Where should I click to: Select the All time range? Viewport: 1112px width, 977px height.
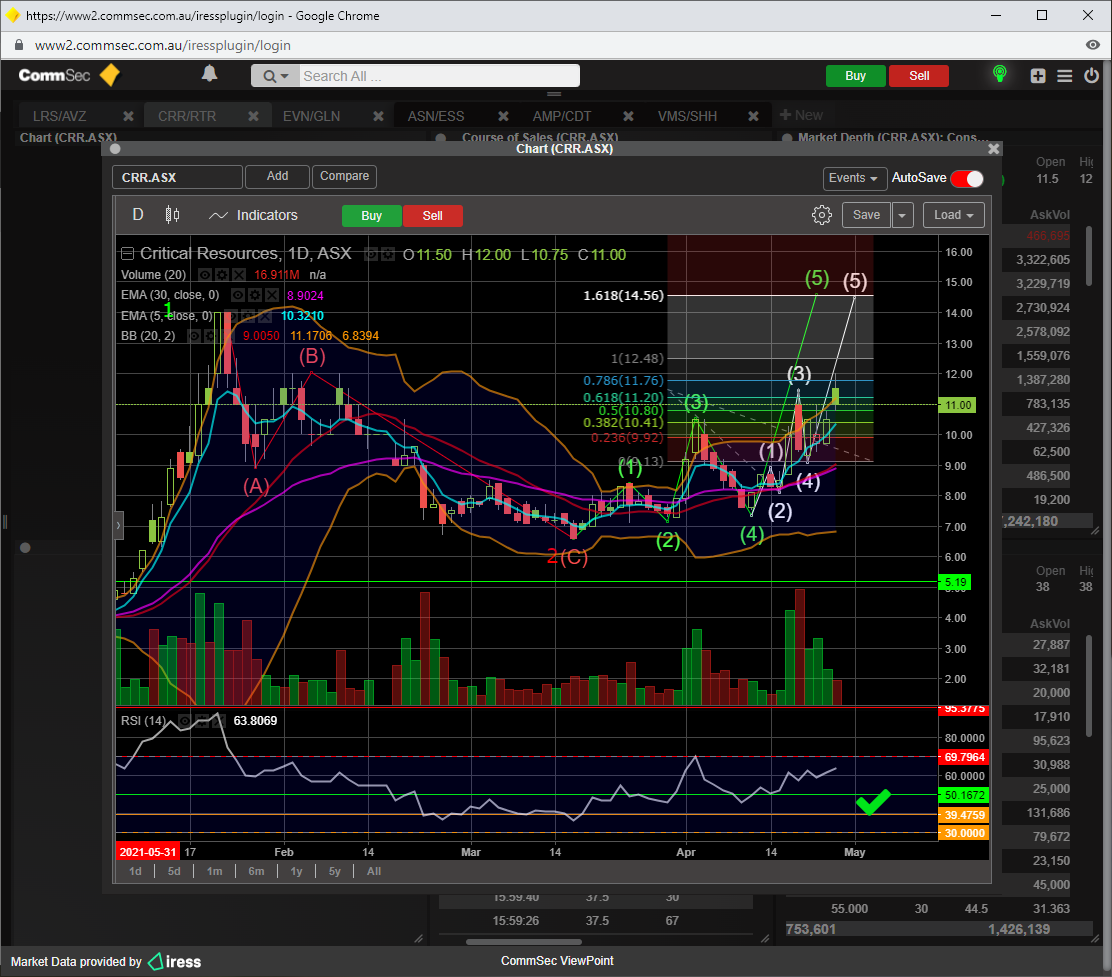coord(374,871)
